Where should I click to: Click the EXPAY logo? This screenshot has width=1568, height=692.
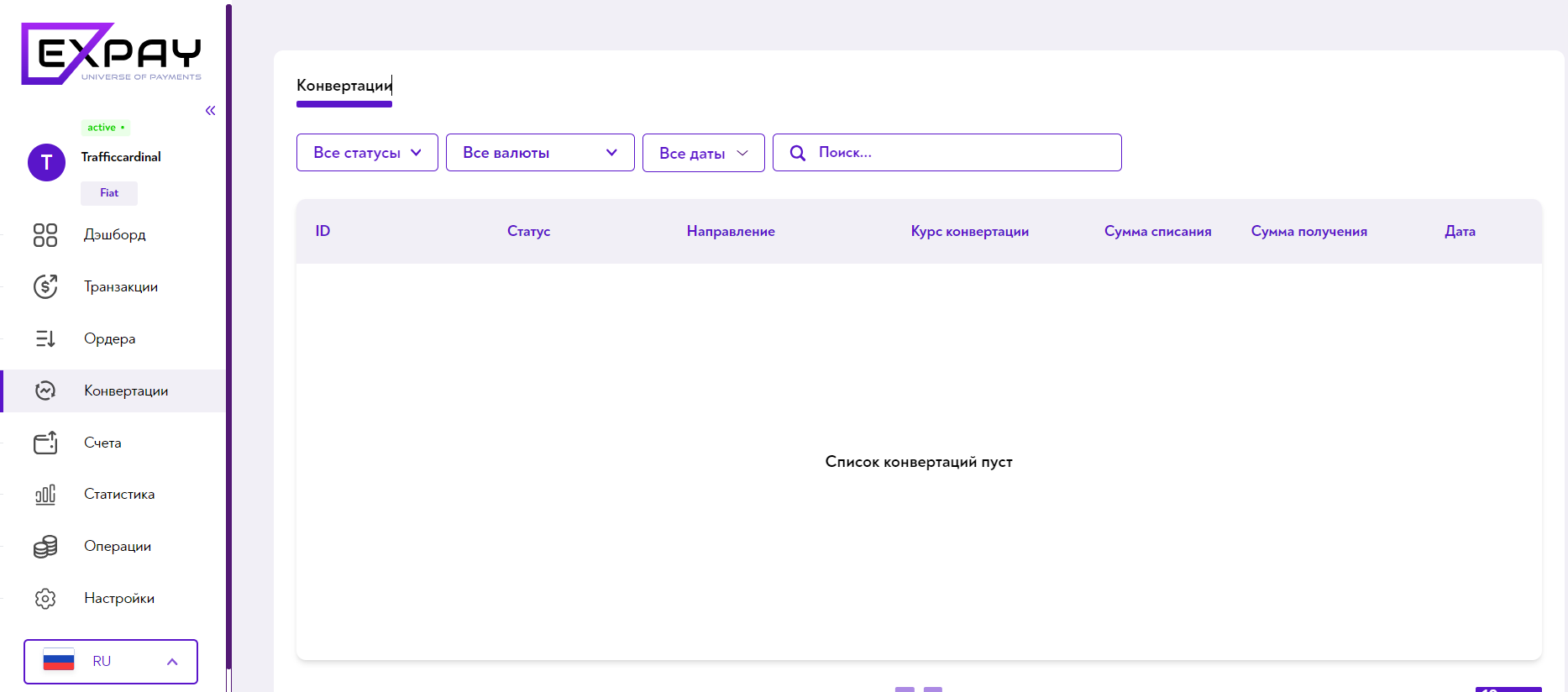[x=112, y=54]
